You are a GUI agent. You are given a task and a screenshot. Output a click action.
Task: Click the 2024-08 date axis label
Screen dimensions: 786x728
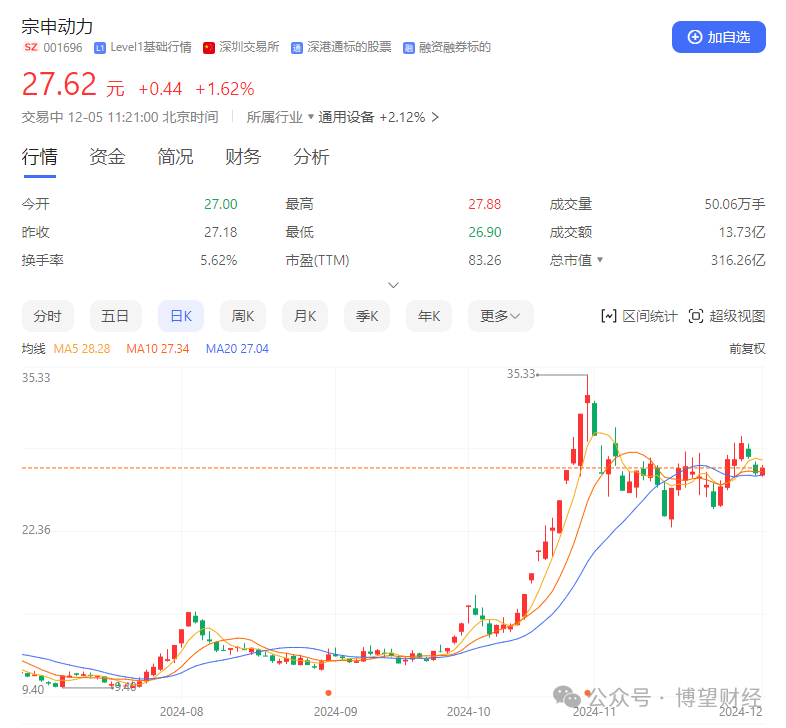point(181,711)
